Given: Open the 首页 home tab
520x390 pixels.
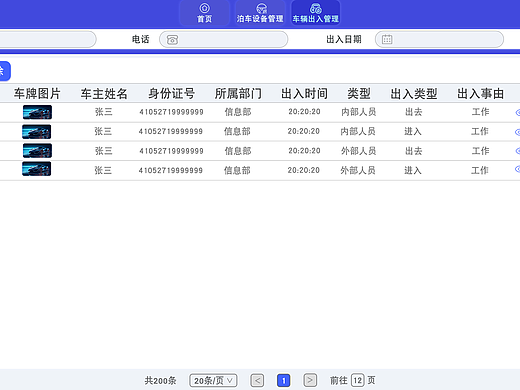Looking at the screenshot, I should [204, 13].
